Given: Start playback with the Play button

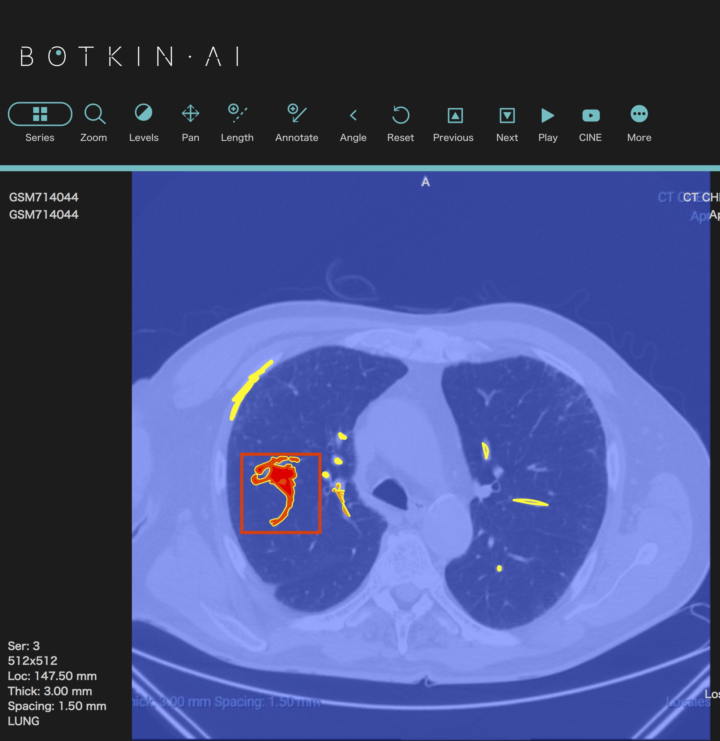Looking at the screenshot, I should coord(548,115).
